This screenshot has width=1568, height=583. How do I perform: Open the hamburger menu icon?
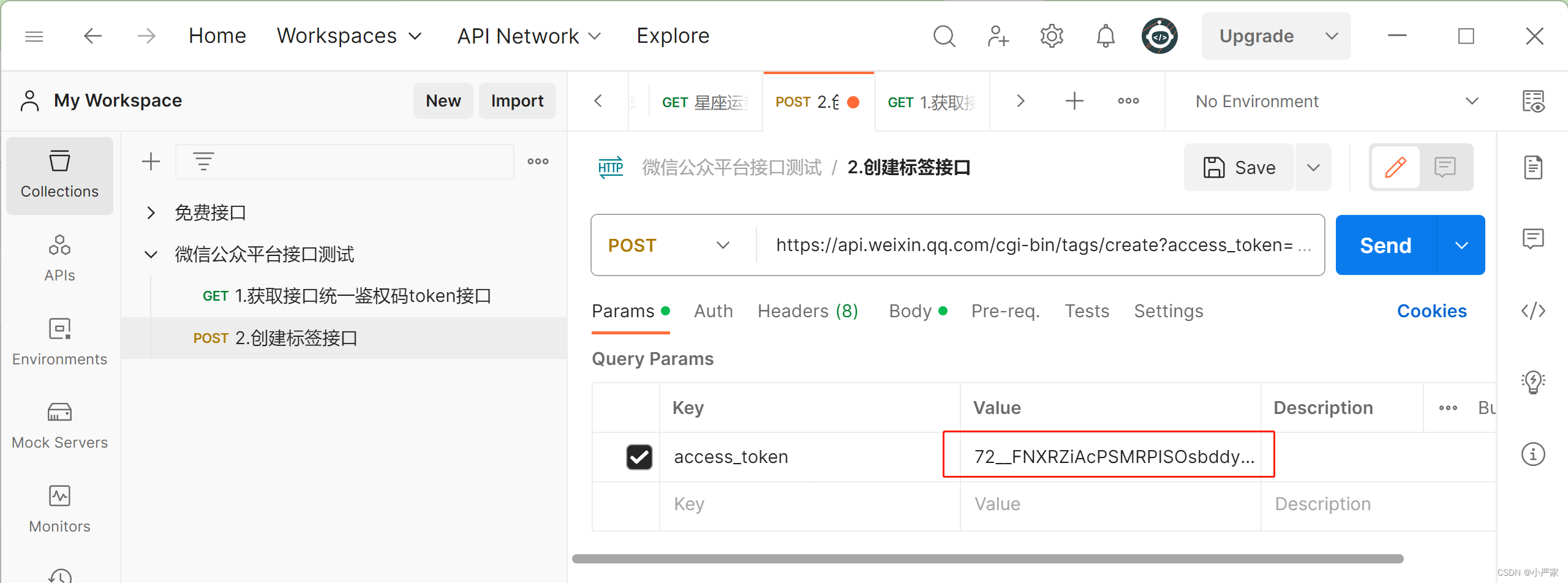point(34,37)
